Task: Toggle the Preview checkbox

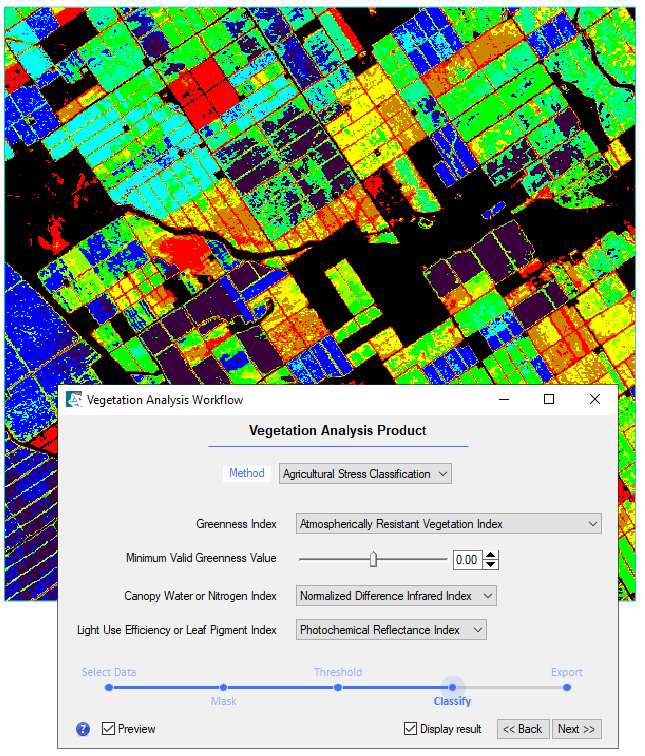Action: click(x=109, y=729)
